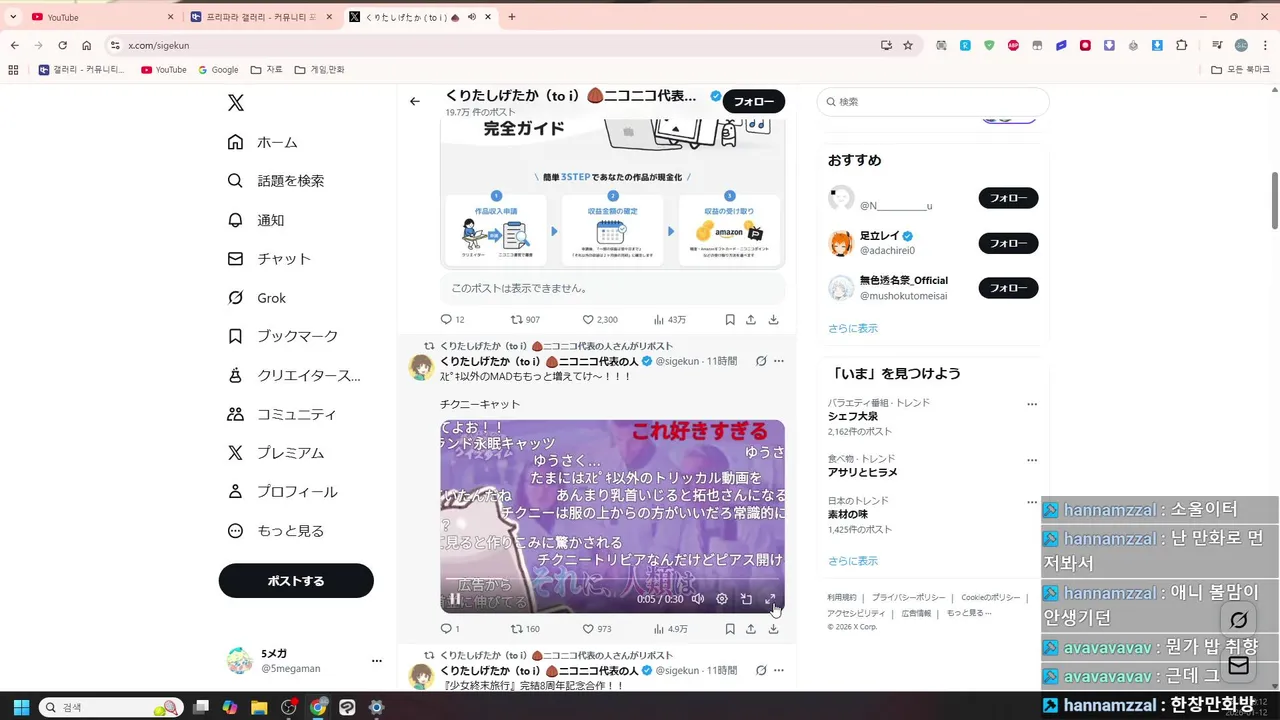Repost the post with 160 reposts

click(525, 629)
